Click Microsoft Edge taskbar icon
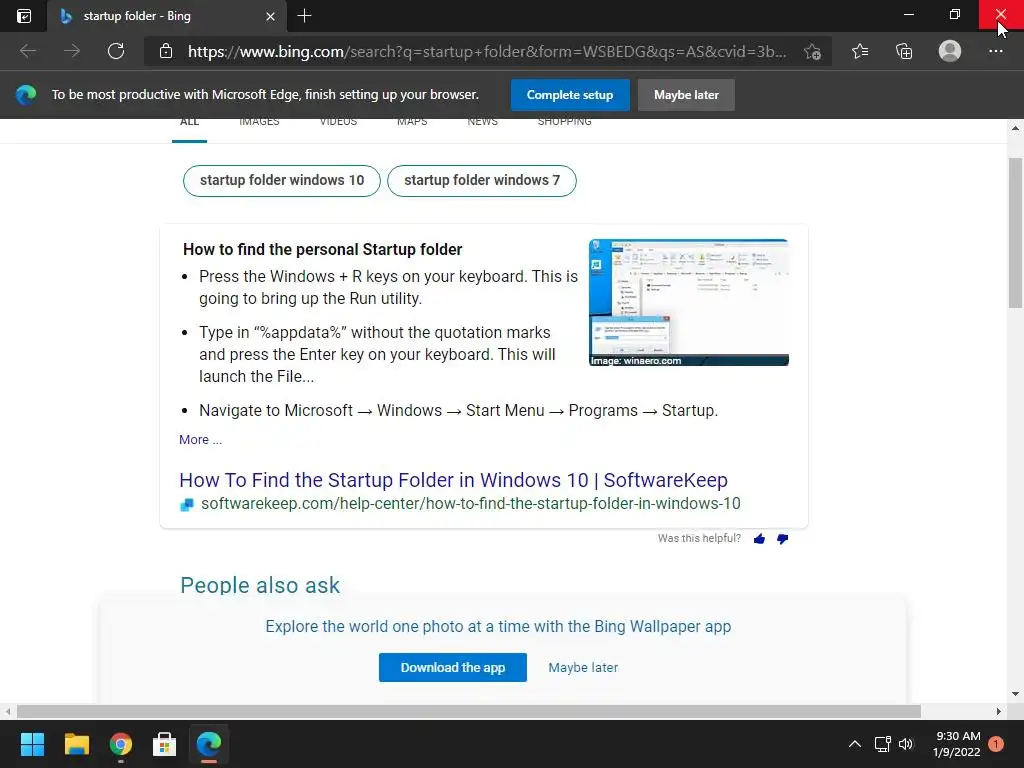1024x768 pixels. 209,744
